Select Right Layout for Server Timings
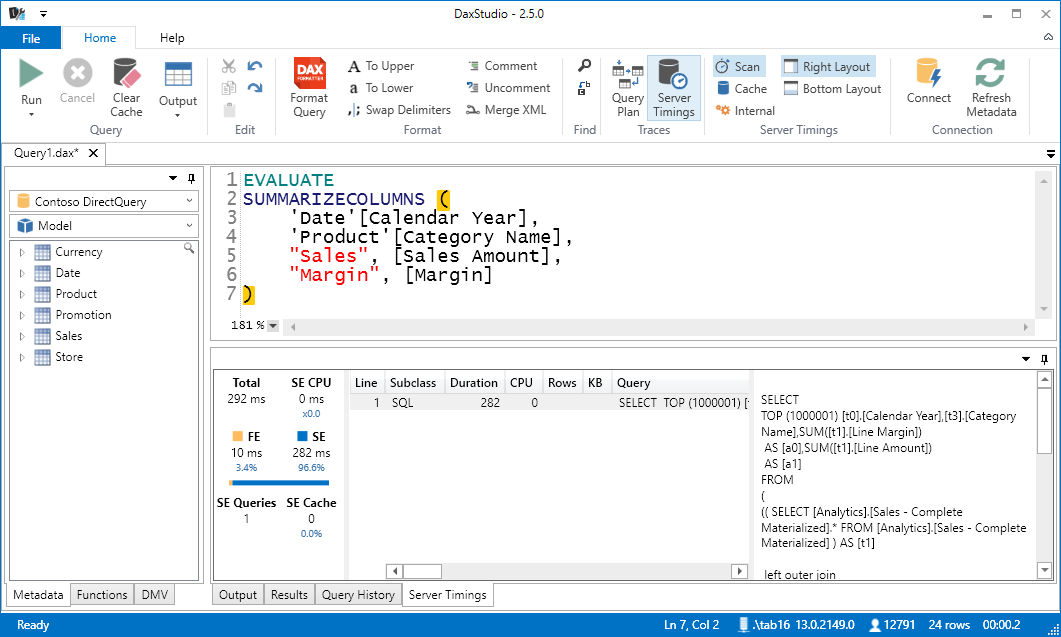1061x637 pixels. (828, 66)
